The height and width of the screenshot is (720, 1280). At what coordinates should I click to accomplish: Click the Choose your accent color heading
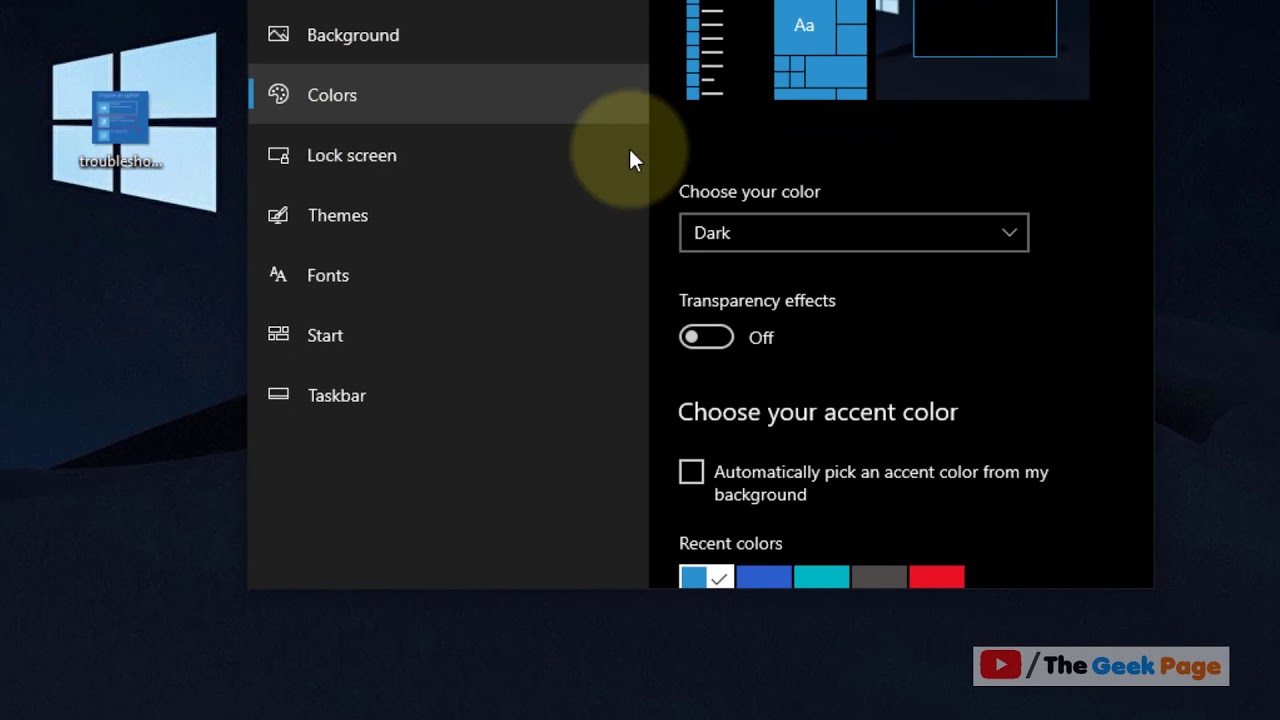[818, 412]
